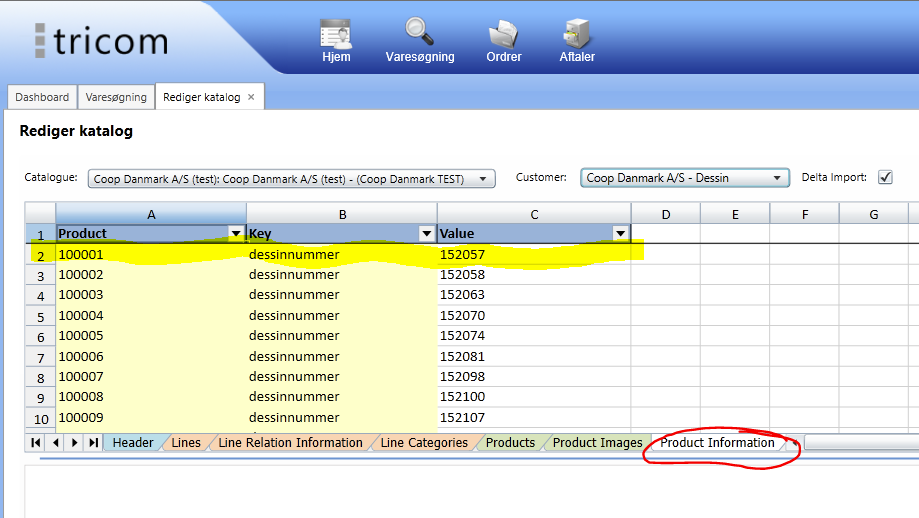Viewport: 919px width, 518px height.
Task: Click the horizontal sheet scrollbar
Action: pos(862,442)
